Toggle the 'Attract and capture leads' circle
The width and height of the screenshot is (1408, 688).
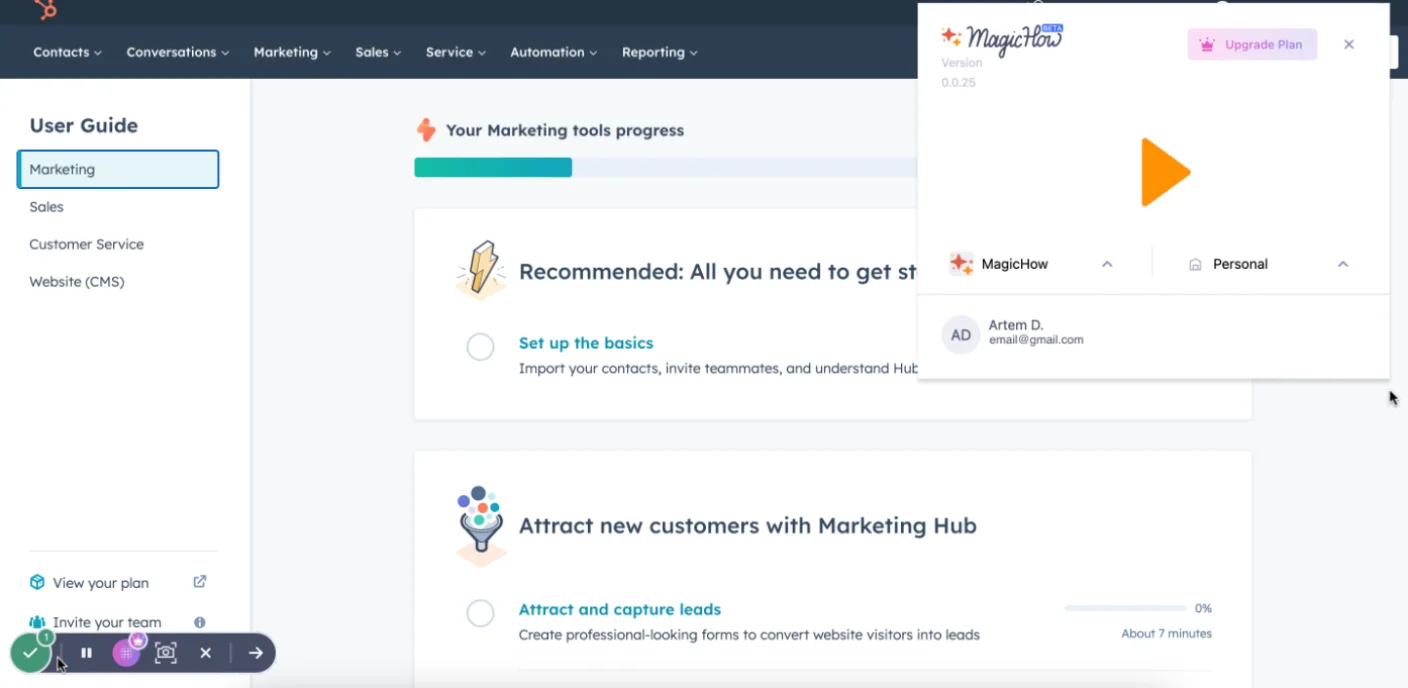click(x=480, y=613)
